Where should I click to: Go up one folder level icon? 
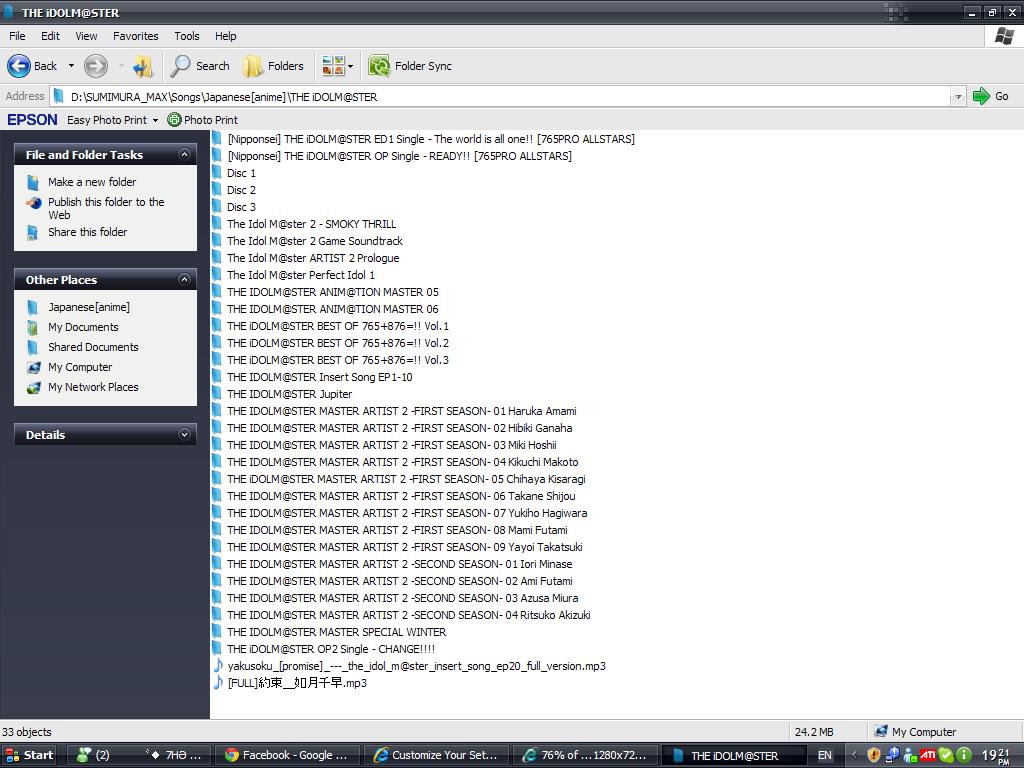(142, 66)
